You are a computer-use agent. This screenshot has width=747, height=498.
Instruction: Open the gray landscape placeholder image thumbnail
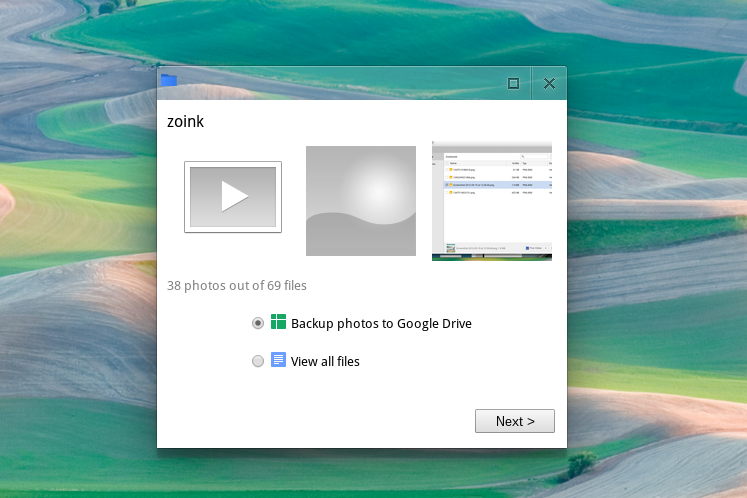pos(360,200)
